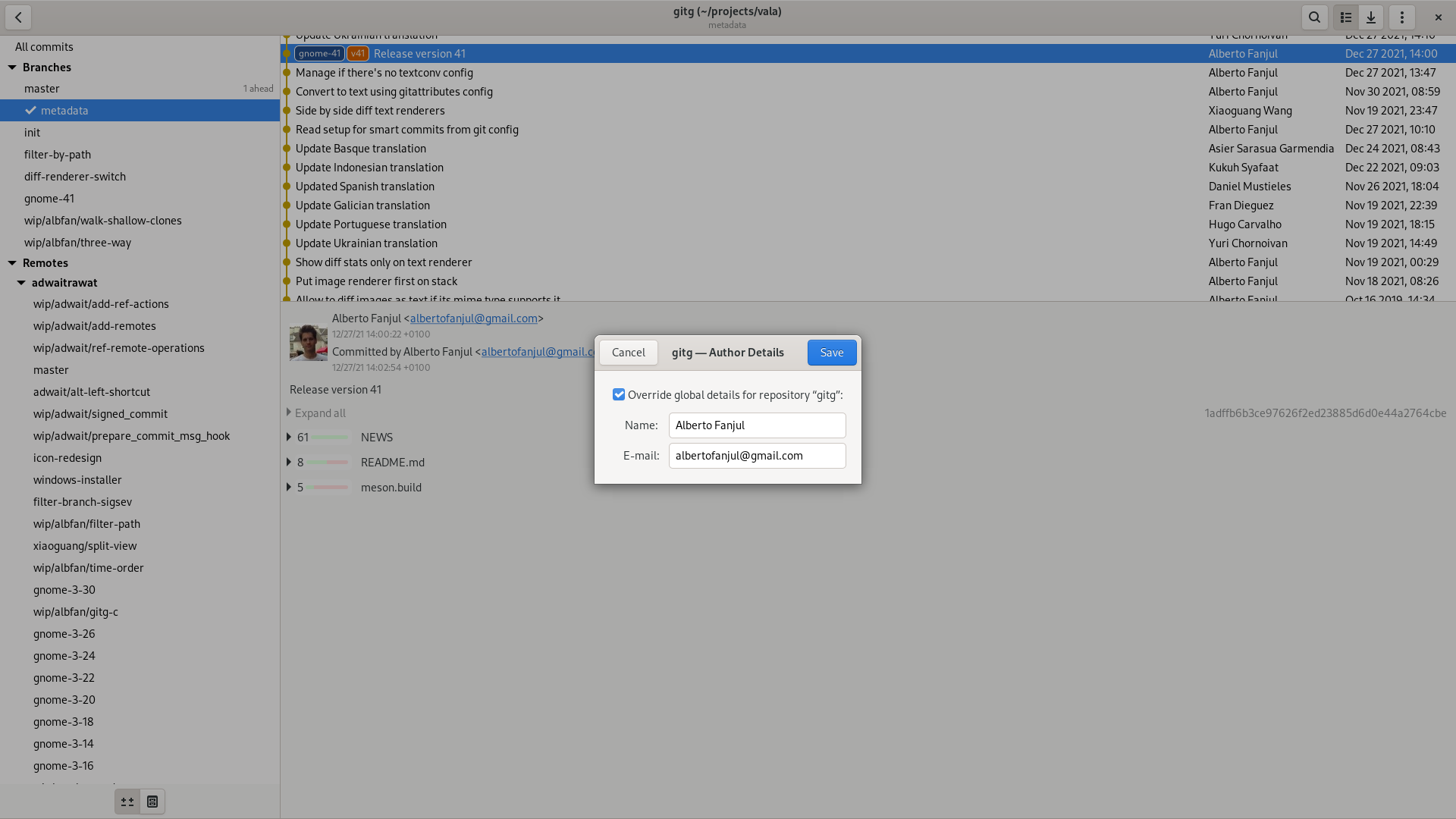Select commit 'Read setup for smart commits'
This screenshot has height=819, width=1456.
tap(868, 130)
